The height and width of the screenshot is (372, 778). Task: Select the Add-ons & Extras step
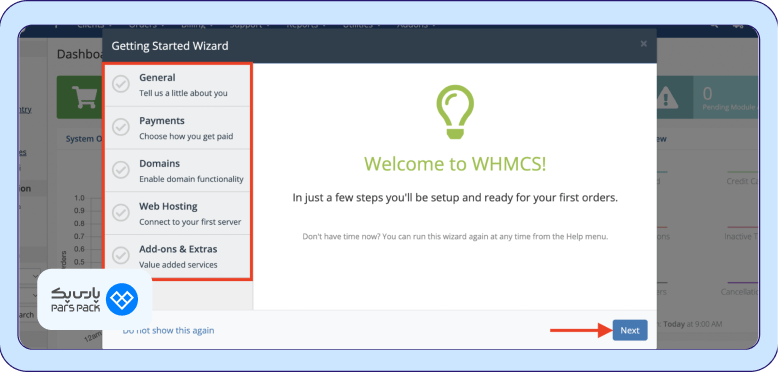coord(177,256)
